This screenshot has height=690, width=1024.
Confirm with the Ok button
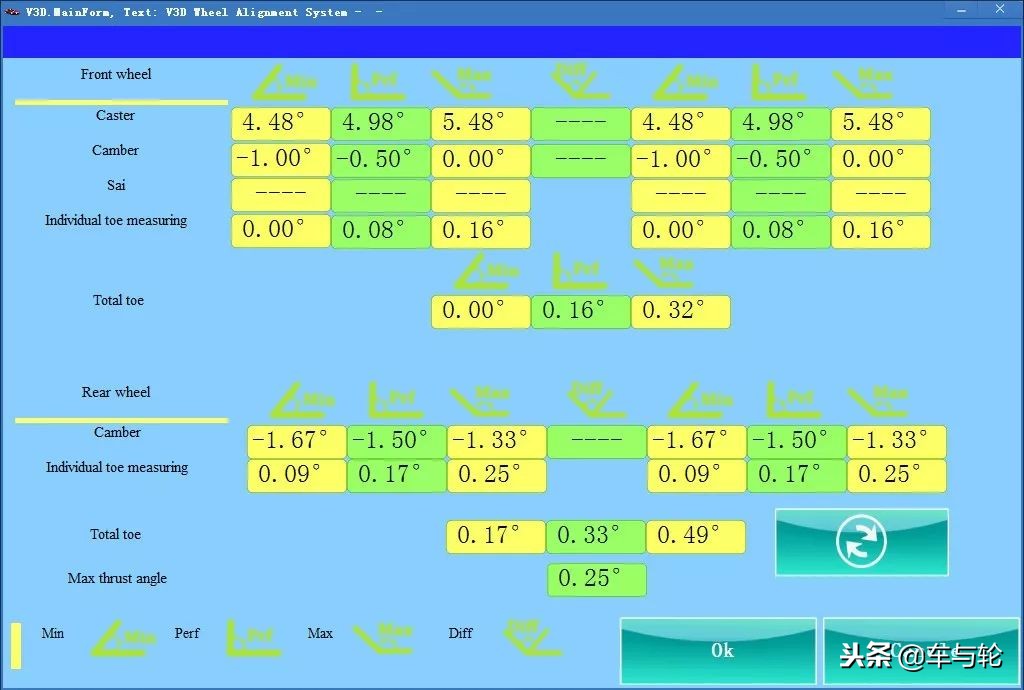coord(718,650)
